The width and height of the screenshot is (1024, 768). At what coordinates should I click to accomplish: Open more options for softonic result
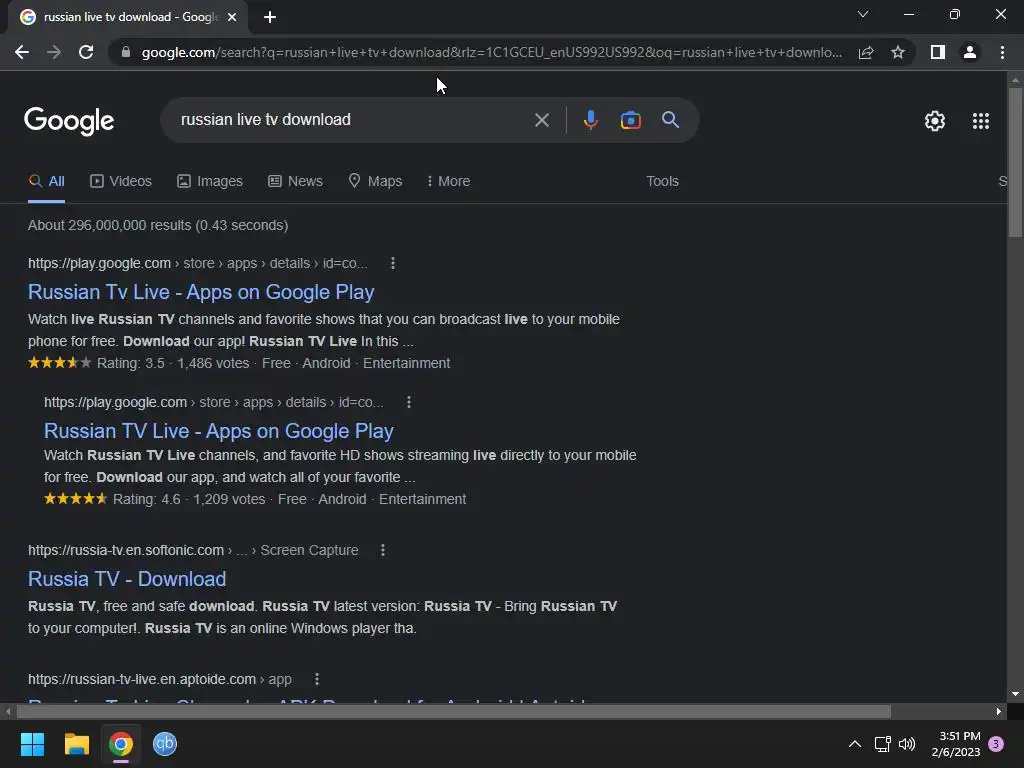383,550
